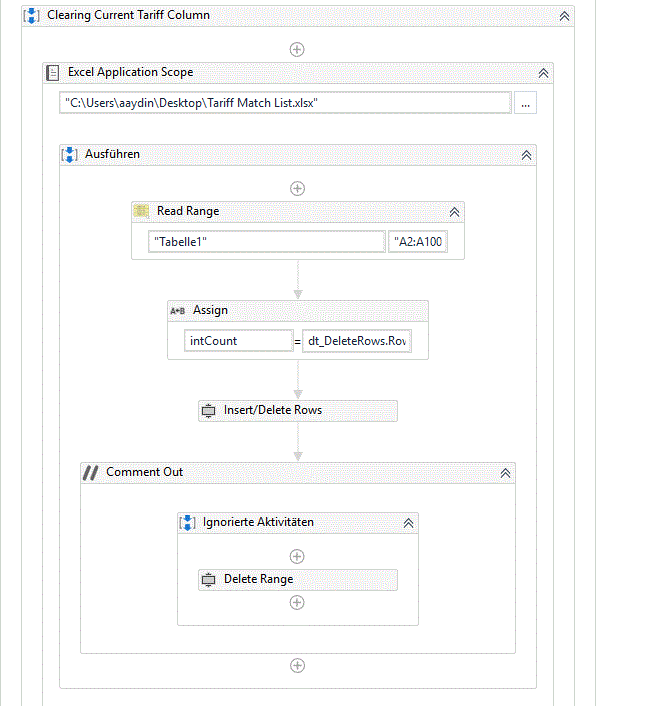Click the Clearing Current Tariff Column sequence icon
This screenshot has width=646, height=706.
point(31,15)
